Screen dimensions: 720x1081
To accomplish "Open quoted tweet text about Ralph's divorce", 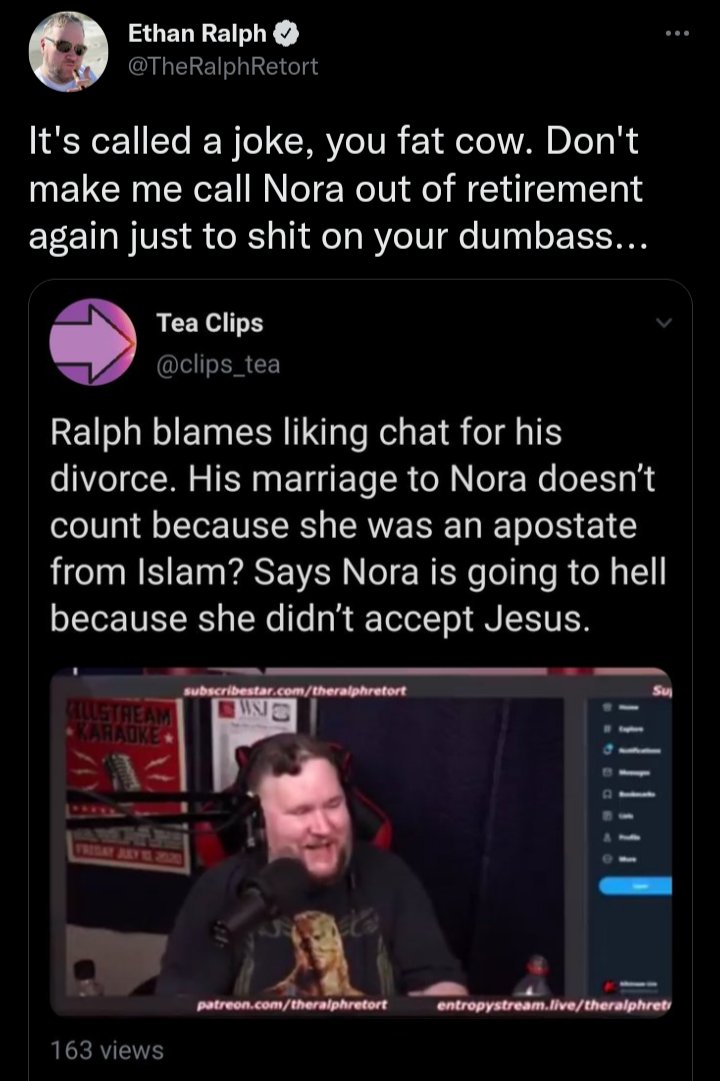I will point(358,525).
